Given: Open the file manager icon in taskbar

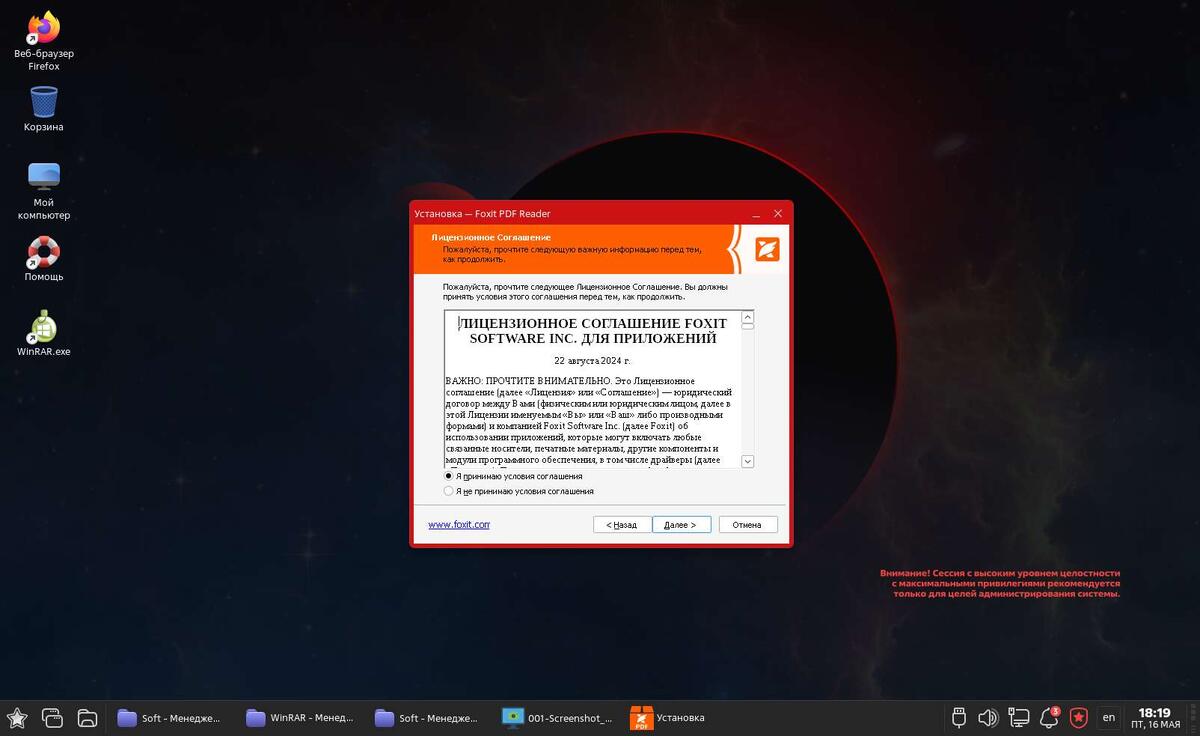Looking at the screenshot, I should click(87, 717).
